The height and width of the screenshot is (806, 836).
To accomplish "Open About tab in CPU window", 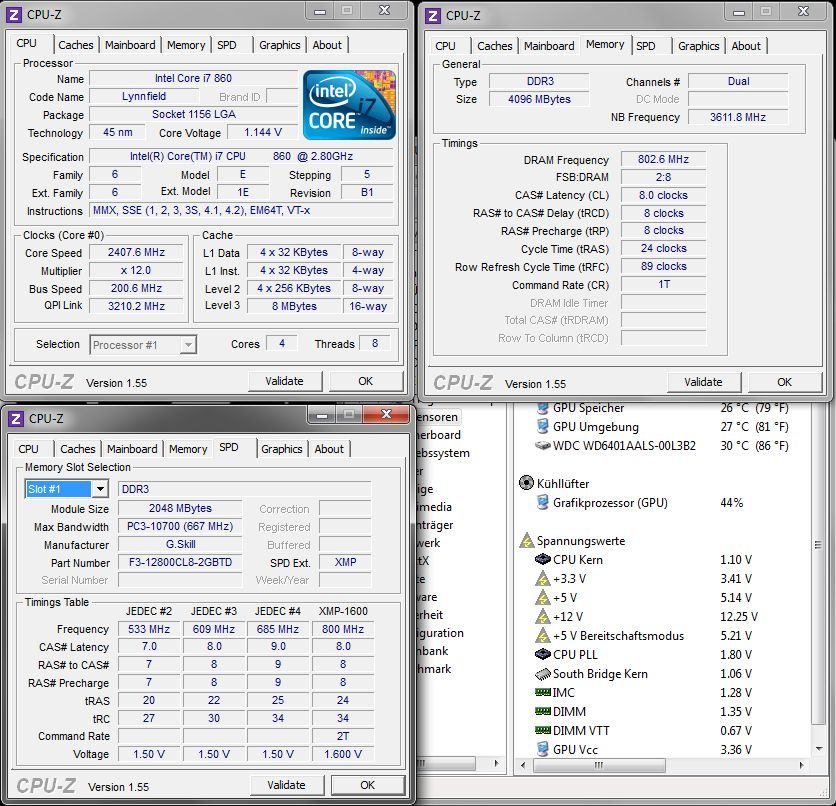I will point(327,45).
